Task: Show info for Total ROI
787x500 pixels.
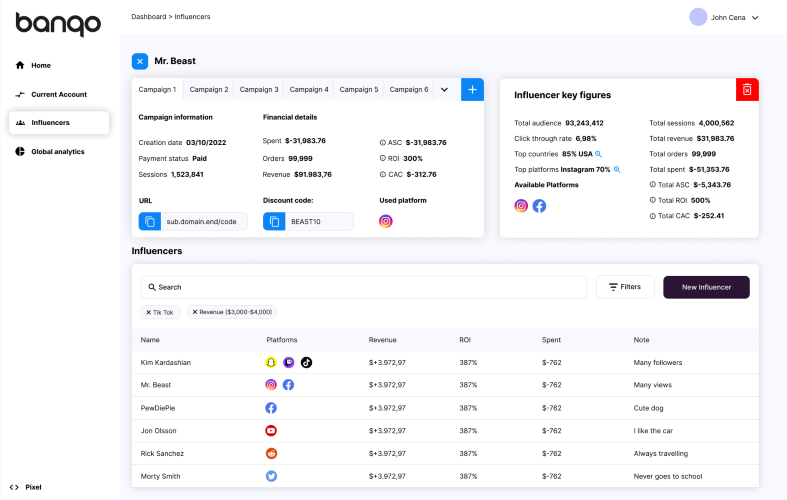Action: point(652,200)
